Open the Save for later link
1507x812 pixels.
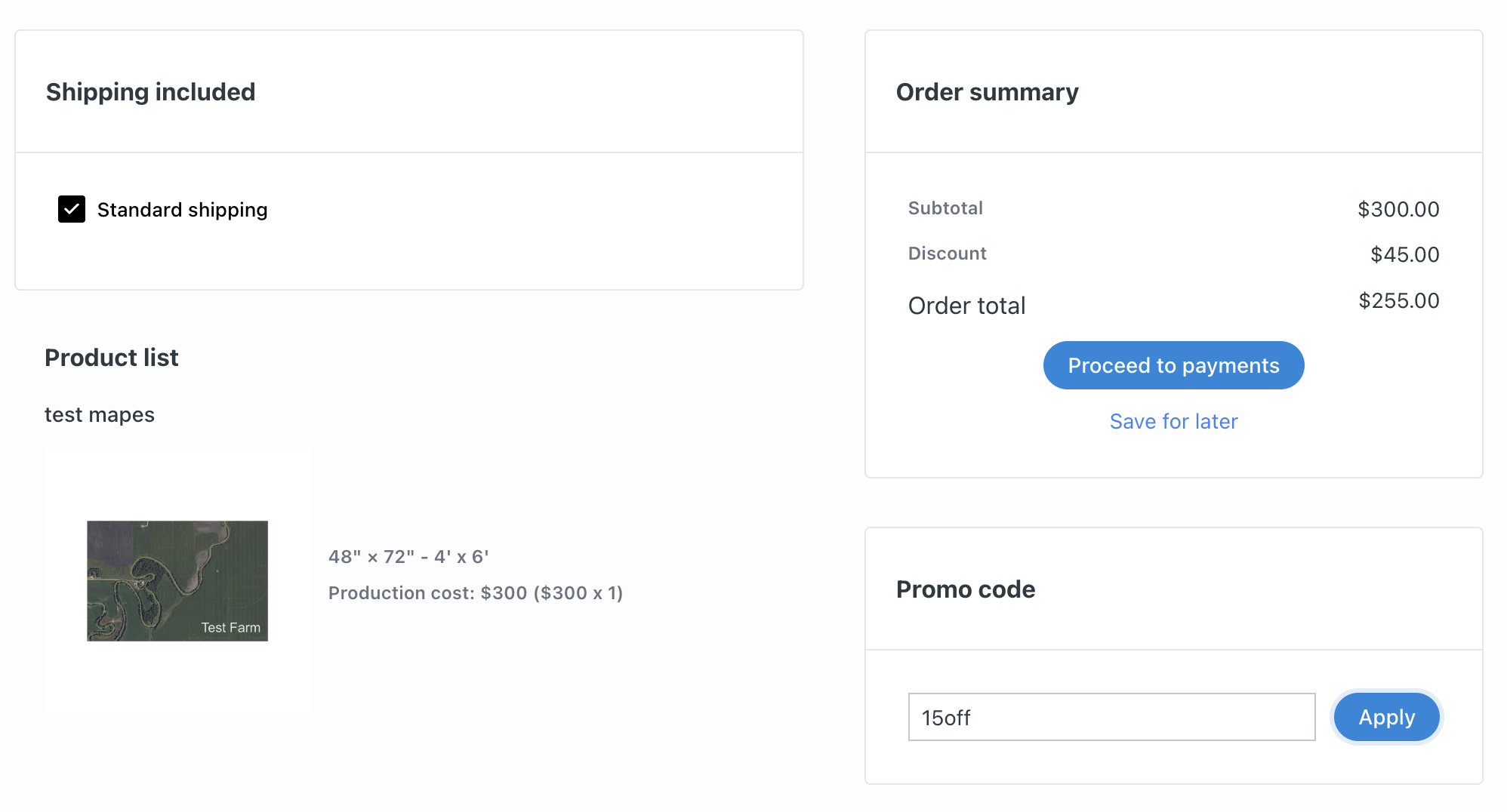(x=1173, y=421)
